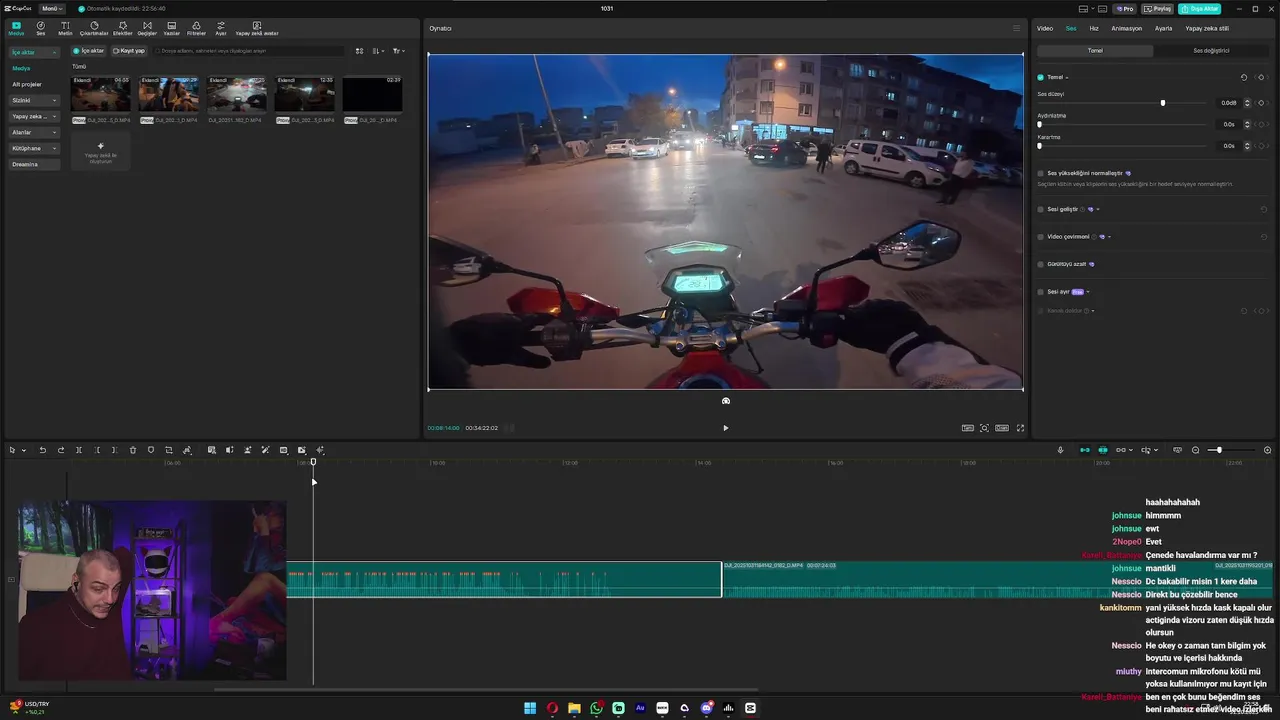Screen dimensions: 1280x720
Task: Open WhatsApp from the taskbar
Action: pyautogui.click(x=597, y=708)
